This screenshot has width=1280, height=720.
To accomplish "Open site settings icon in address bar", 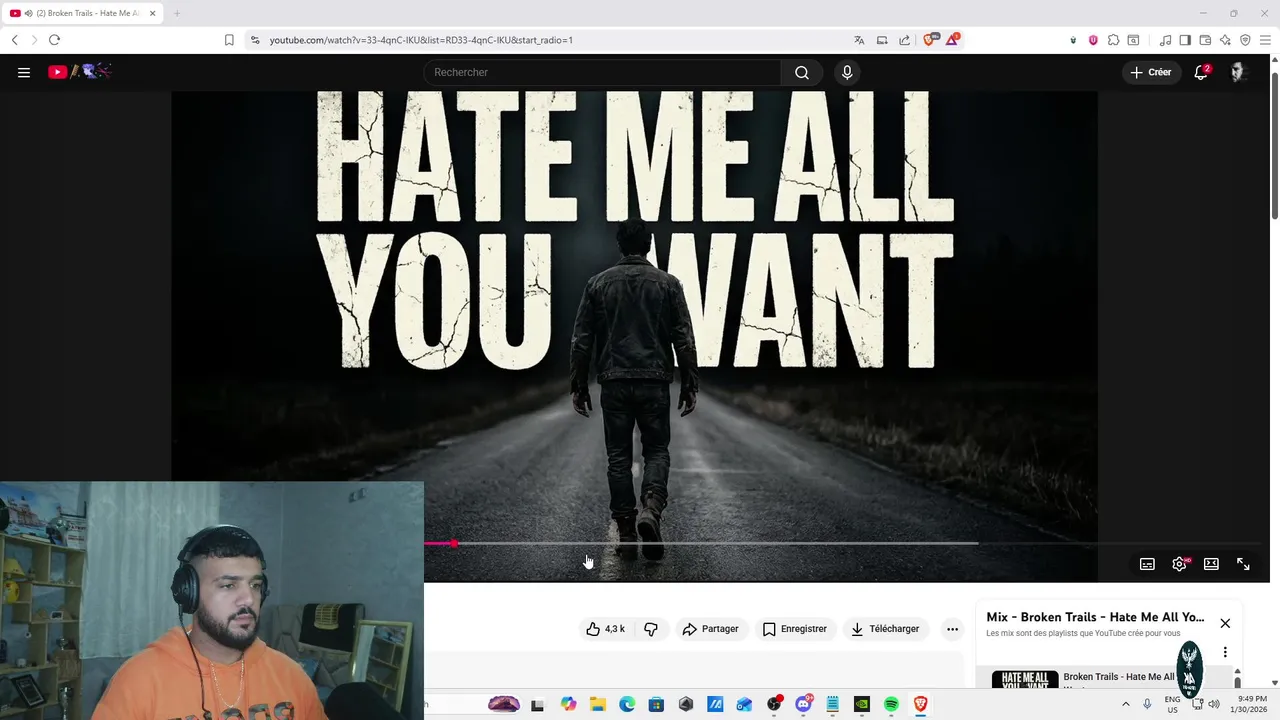I will point(255,40).
